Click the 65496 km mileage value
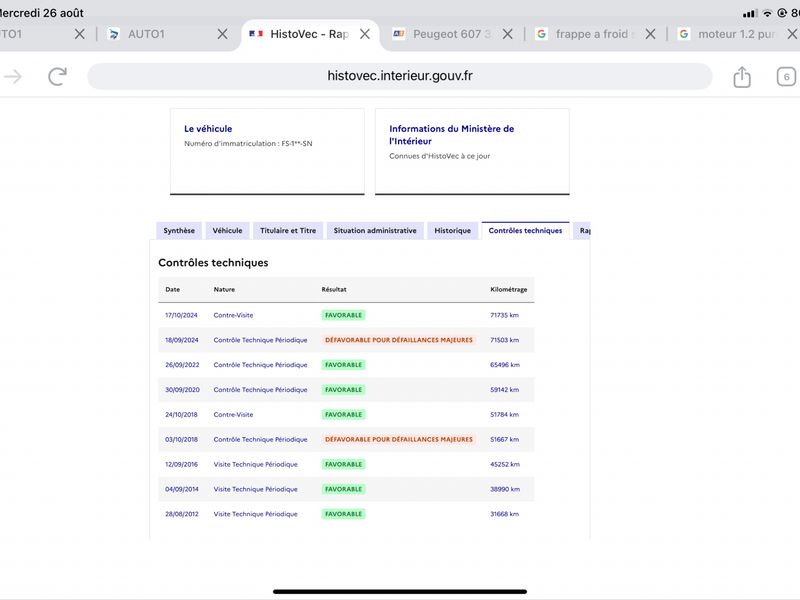 tap(505, 365)
